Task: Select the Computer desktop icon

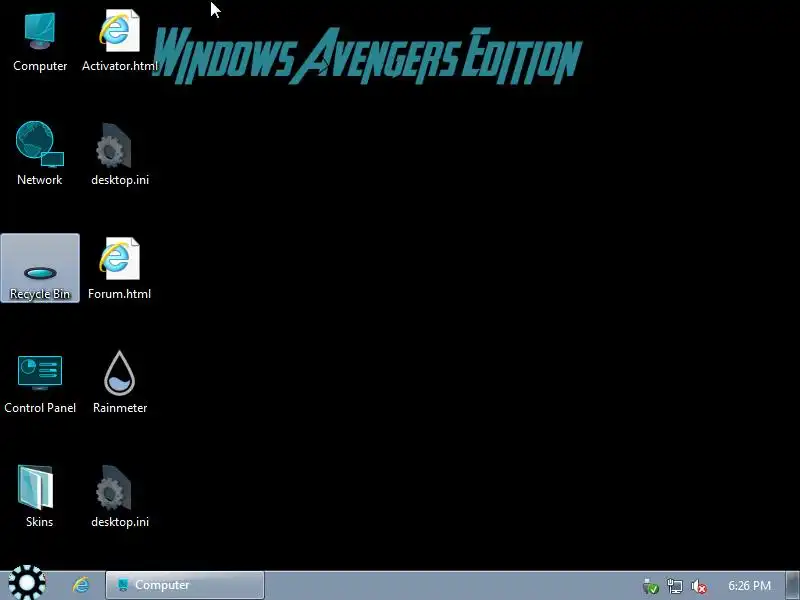Action: point(40,42)
